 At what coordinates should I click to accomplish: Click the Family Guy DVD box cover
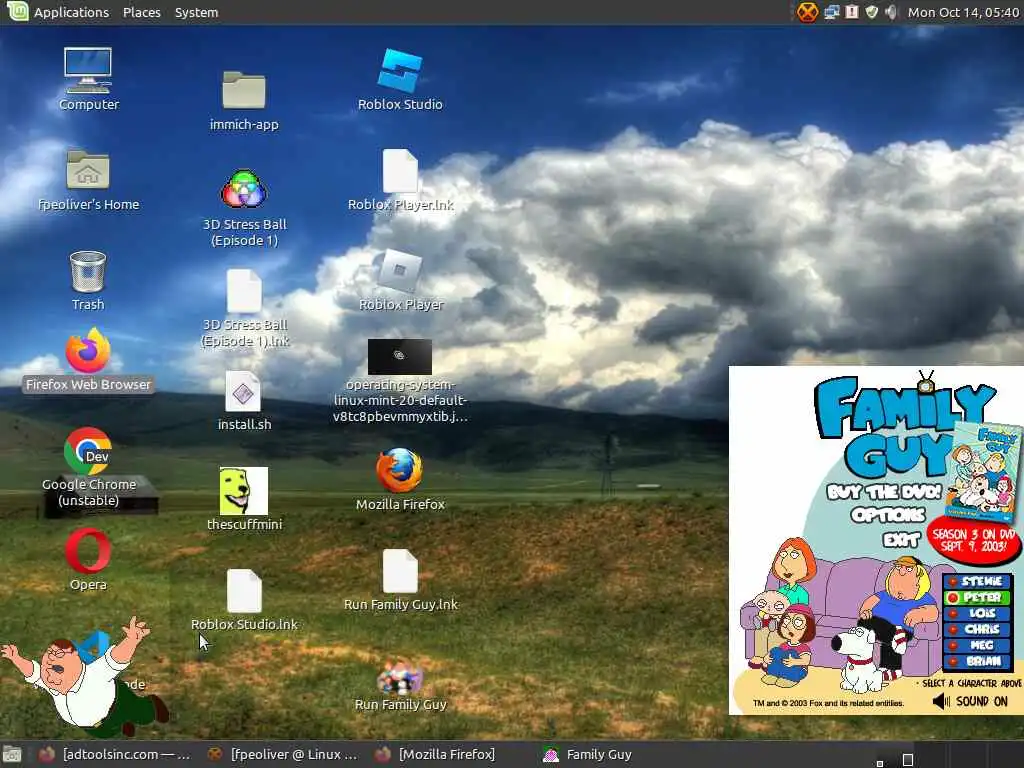983,472
